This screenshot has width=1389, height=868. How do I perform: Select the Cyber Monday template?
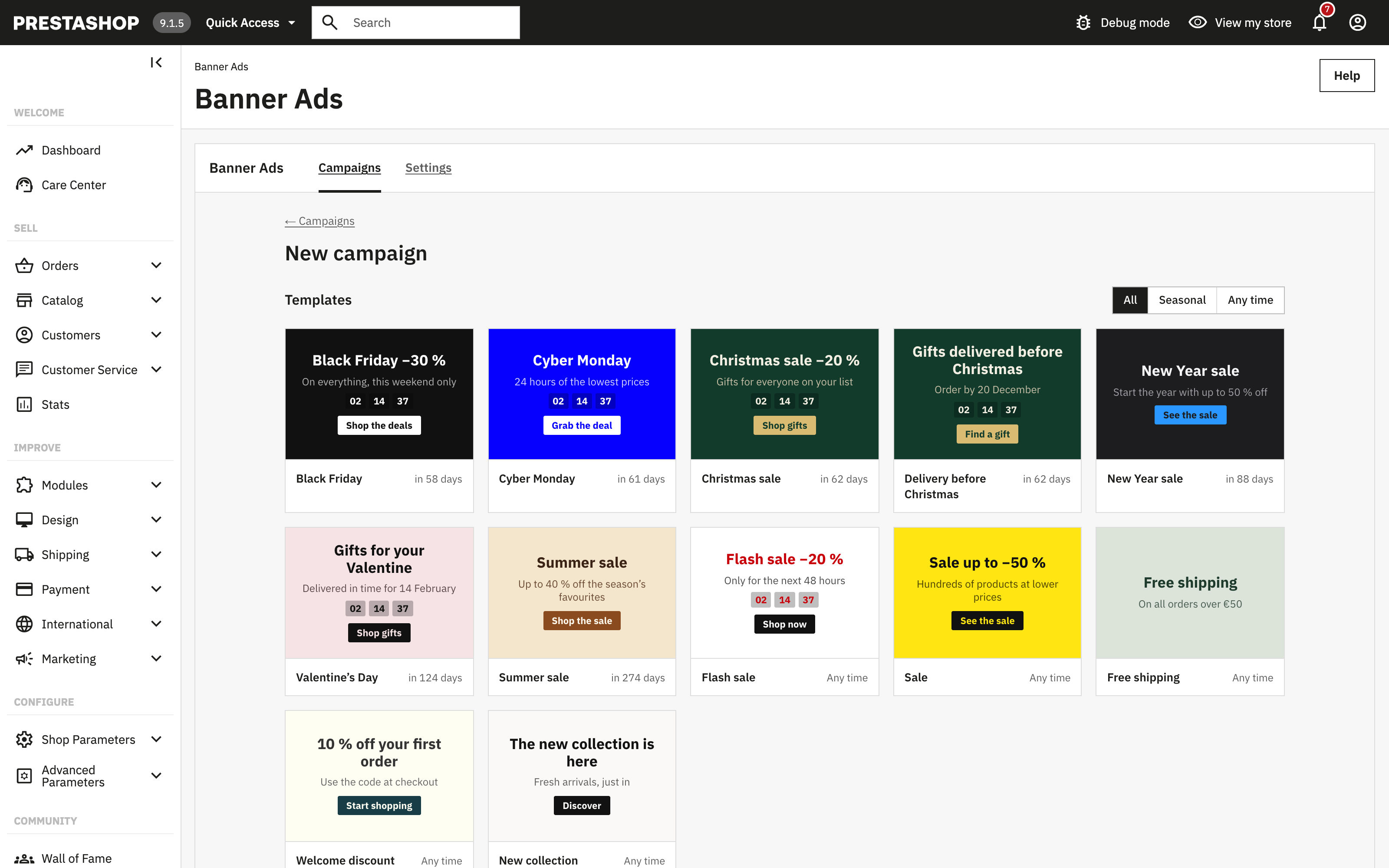pyautogui.click(x=582, y=420)
